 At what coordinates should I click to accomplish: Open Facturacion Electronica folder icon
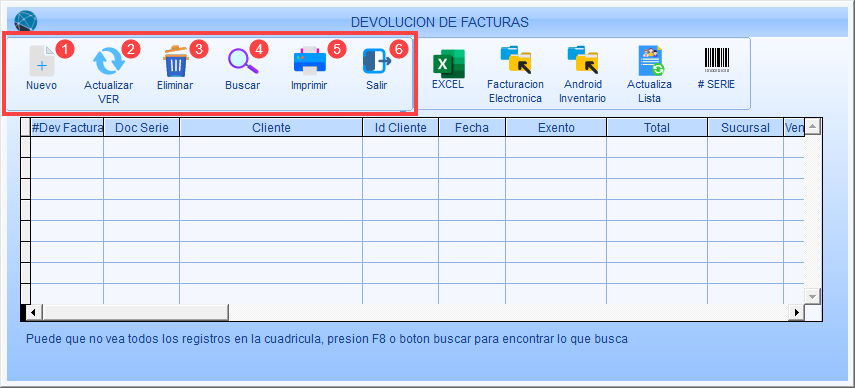pos(515,60)
